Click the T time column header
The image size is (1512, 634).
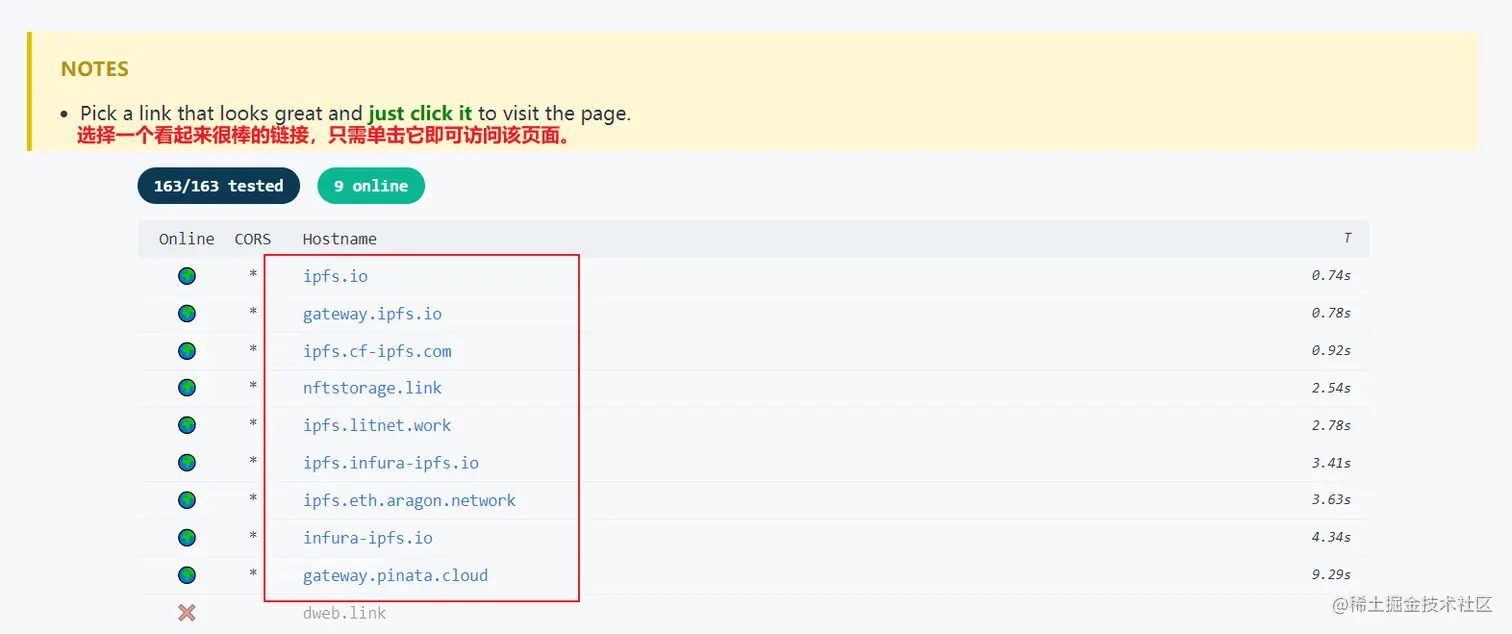coord(1347,238)
